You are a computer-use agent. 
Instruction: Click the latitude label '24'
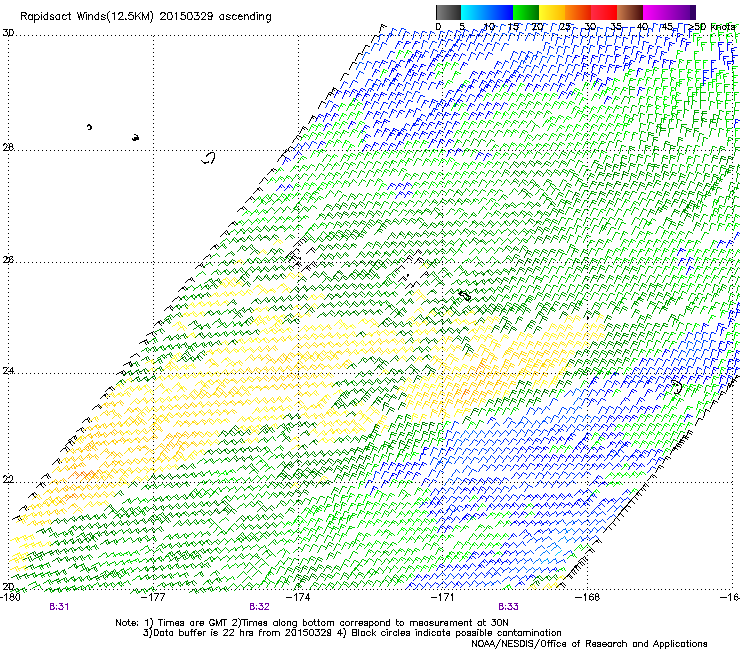pos(8,371)
